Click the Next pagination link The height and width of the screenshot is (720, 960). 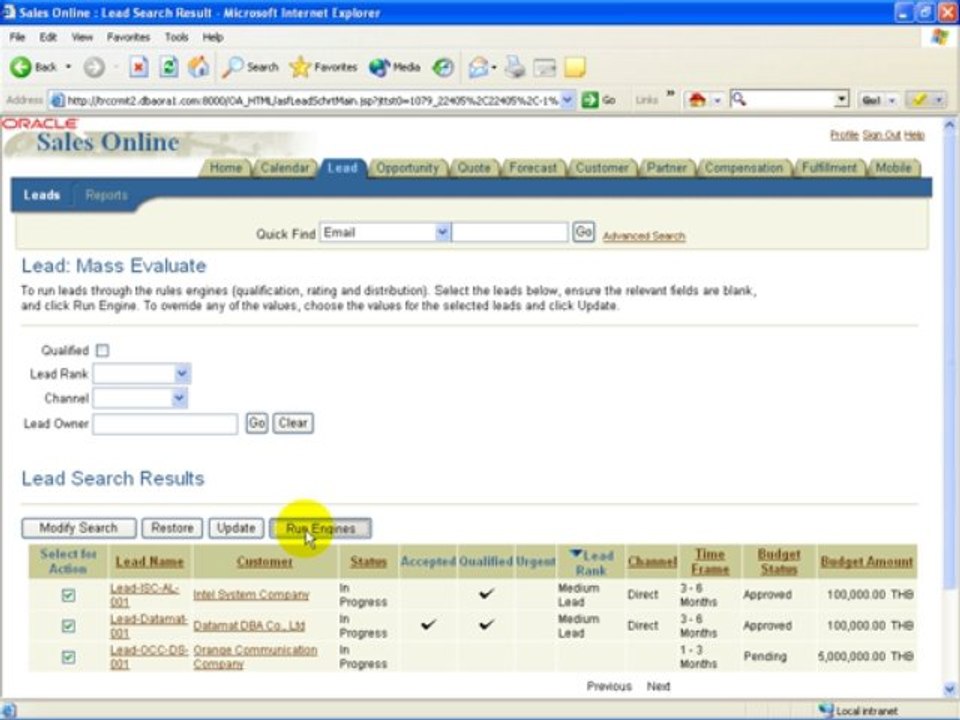click(x=658, y=686)
